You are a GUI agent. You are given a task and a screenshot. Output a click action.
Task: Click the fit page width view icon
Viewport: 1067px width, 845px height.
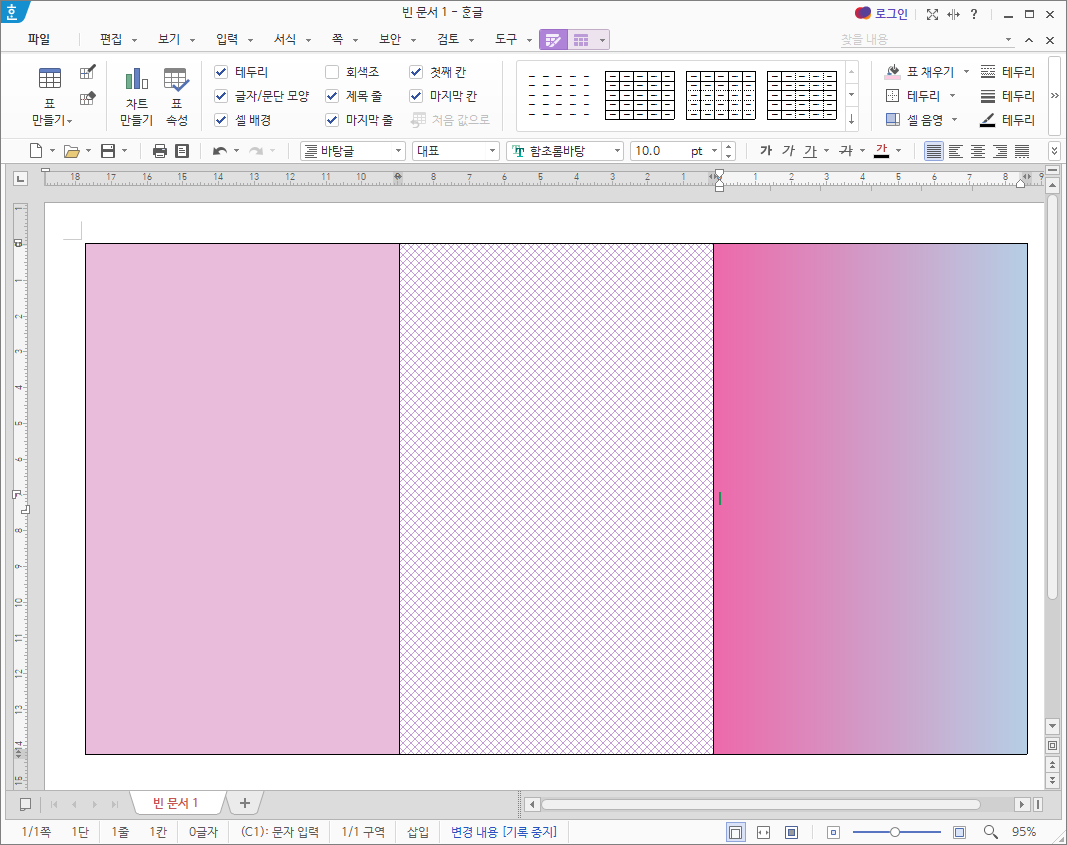click(x=763, y=832)
